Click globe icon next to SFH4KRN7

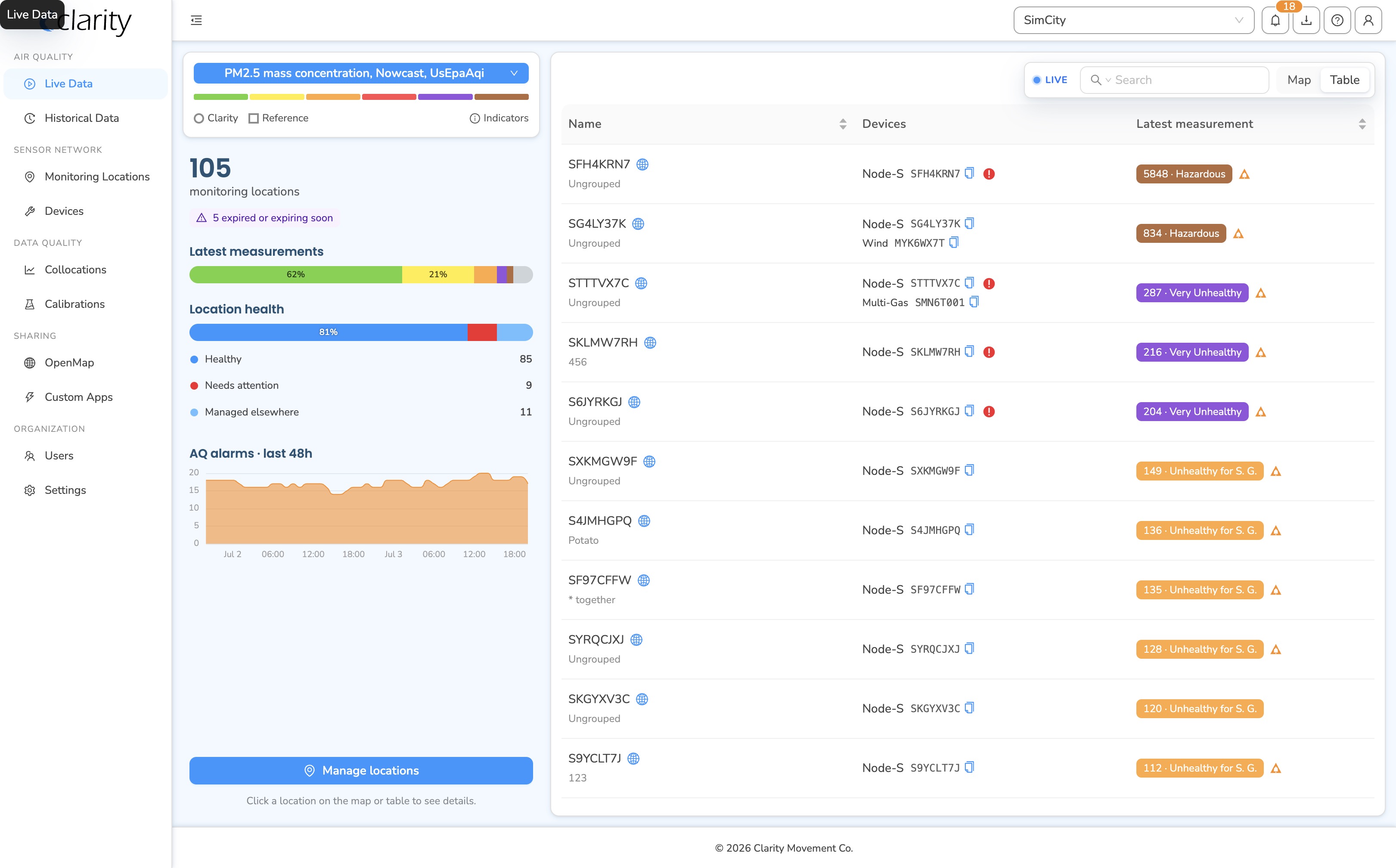642,164
